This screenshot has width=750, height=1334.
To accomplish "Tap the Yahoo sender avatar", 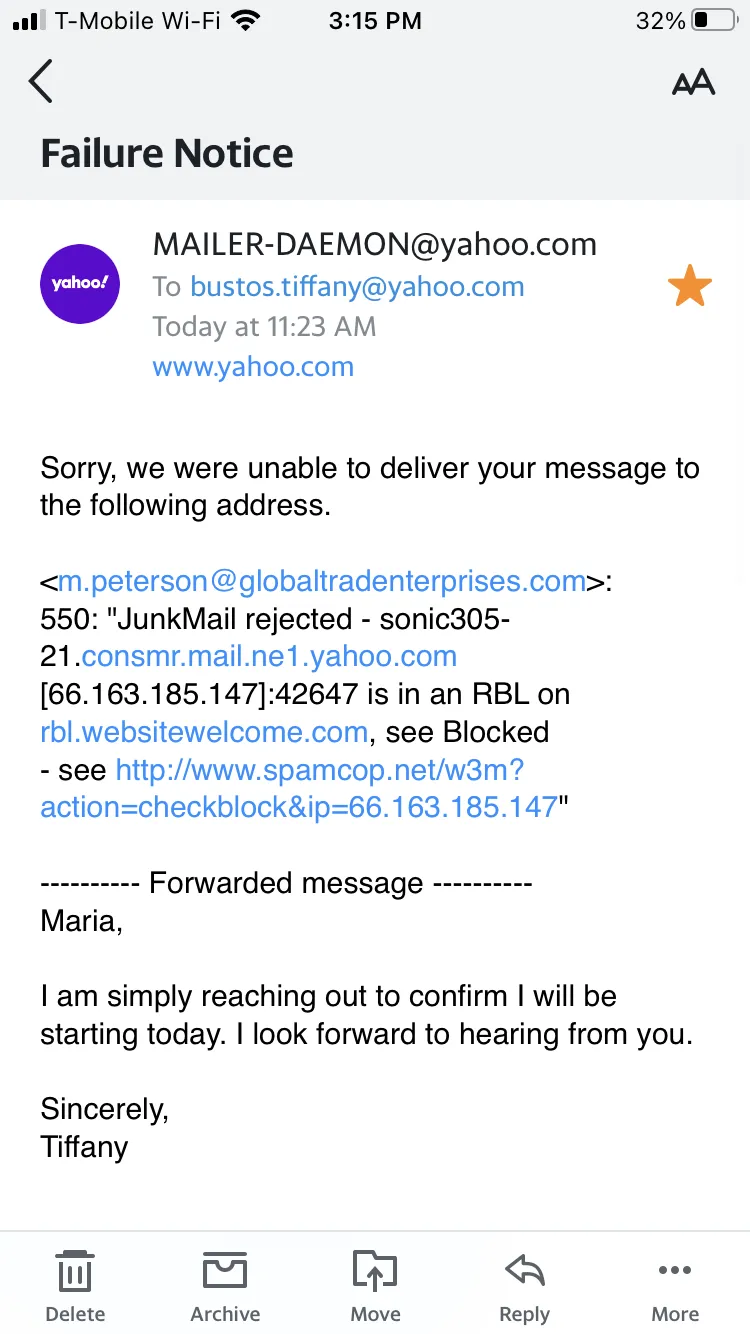I will click(80, 283).
